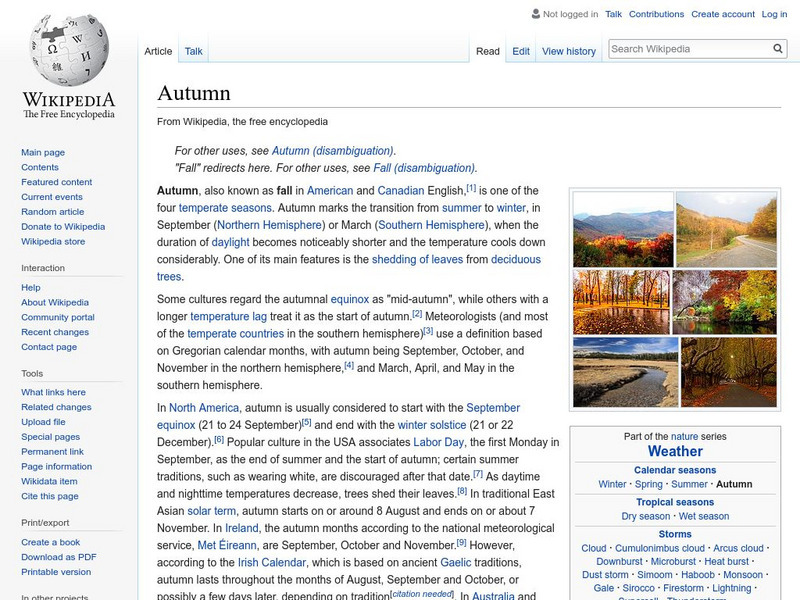Click What links here
Screen dimensions: 800x600
coord(53,392)
